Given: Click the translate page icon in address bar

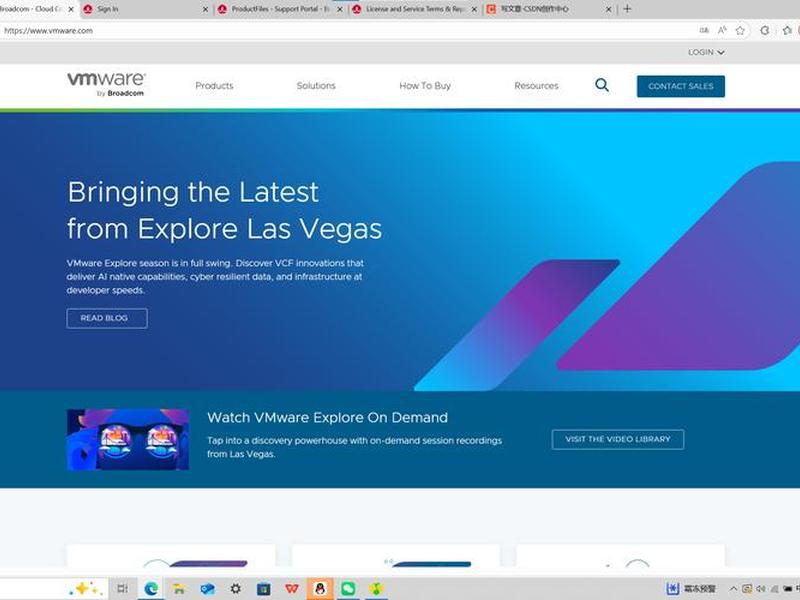Looking at the screenshot, I should [x=704, y=31].
